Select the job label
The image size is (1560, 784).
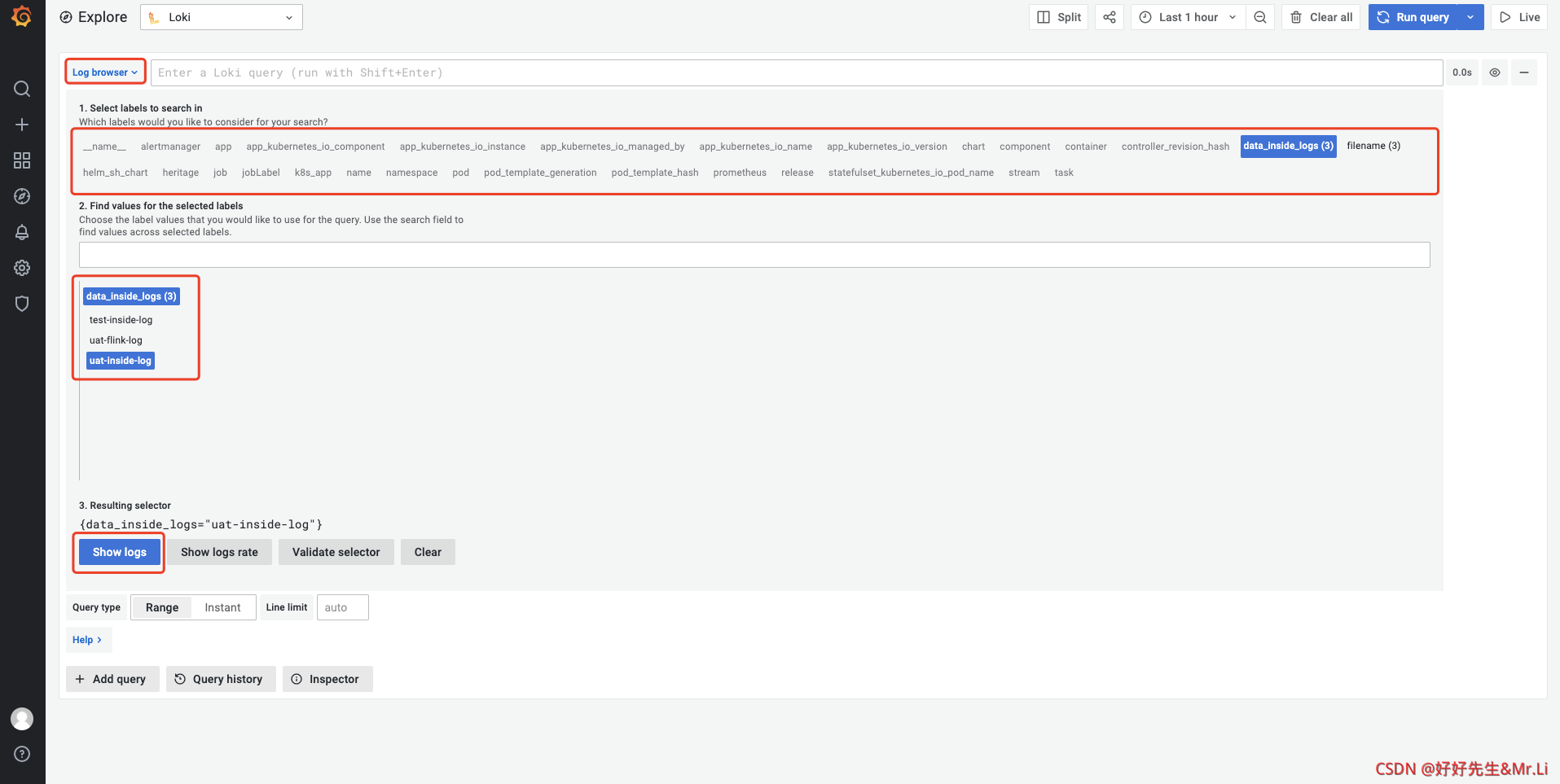tap(220, 173)
